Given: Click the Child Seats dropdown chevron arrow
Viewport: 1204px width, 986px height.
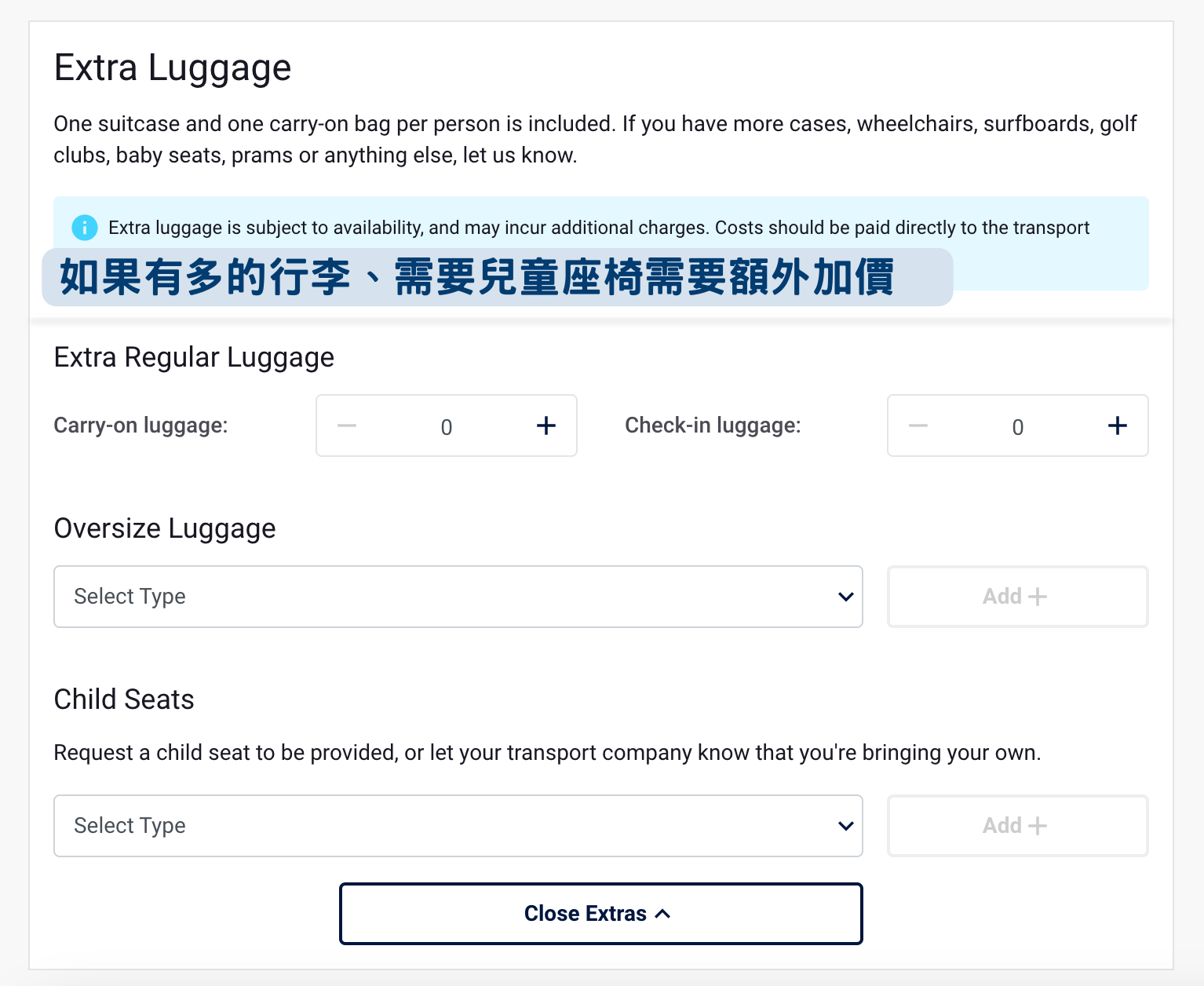Looking at the screenshot, I should click(846, 826).
